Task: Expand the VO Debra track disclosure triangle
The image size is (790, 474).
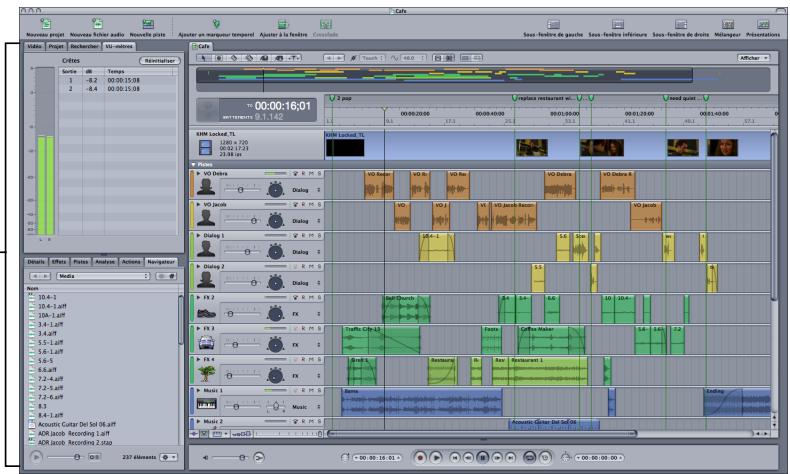Action: pos(199,173)
